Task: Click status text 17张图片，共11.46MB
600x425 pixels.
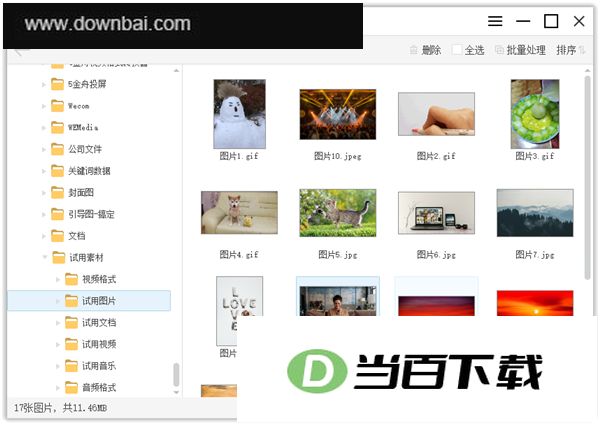Action: point(60,408)
